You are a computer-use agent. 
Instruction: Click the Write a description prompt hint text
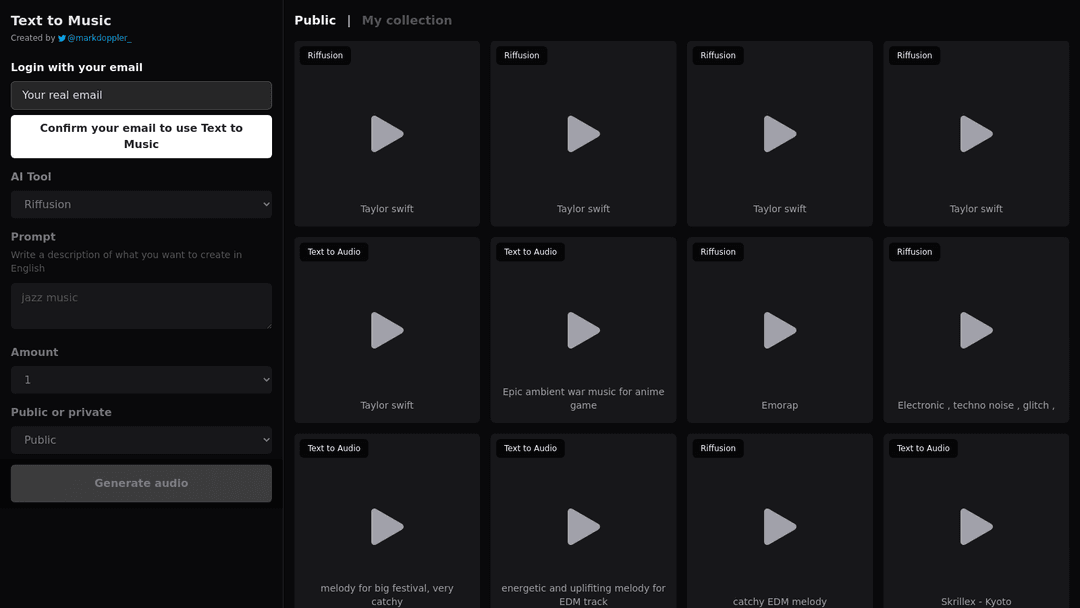(126, 262)
